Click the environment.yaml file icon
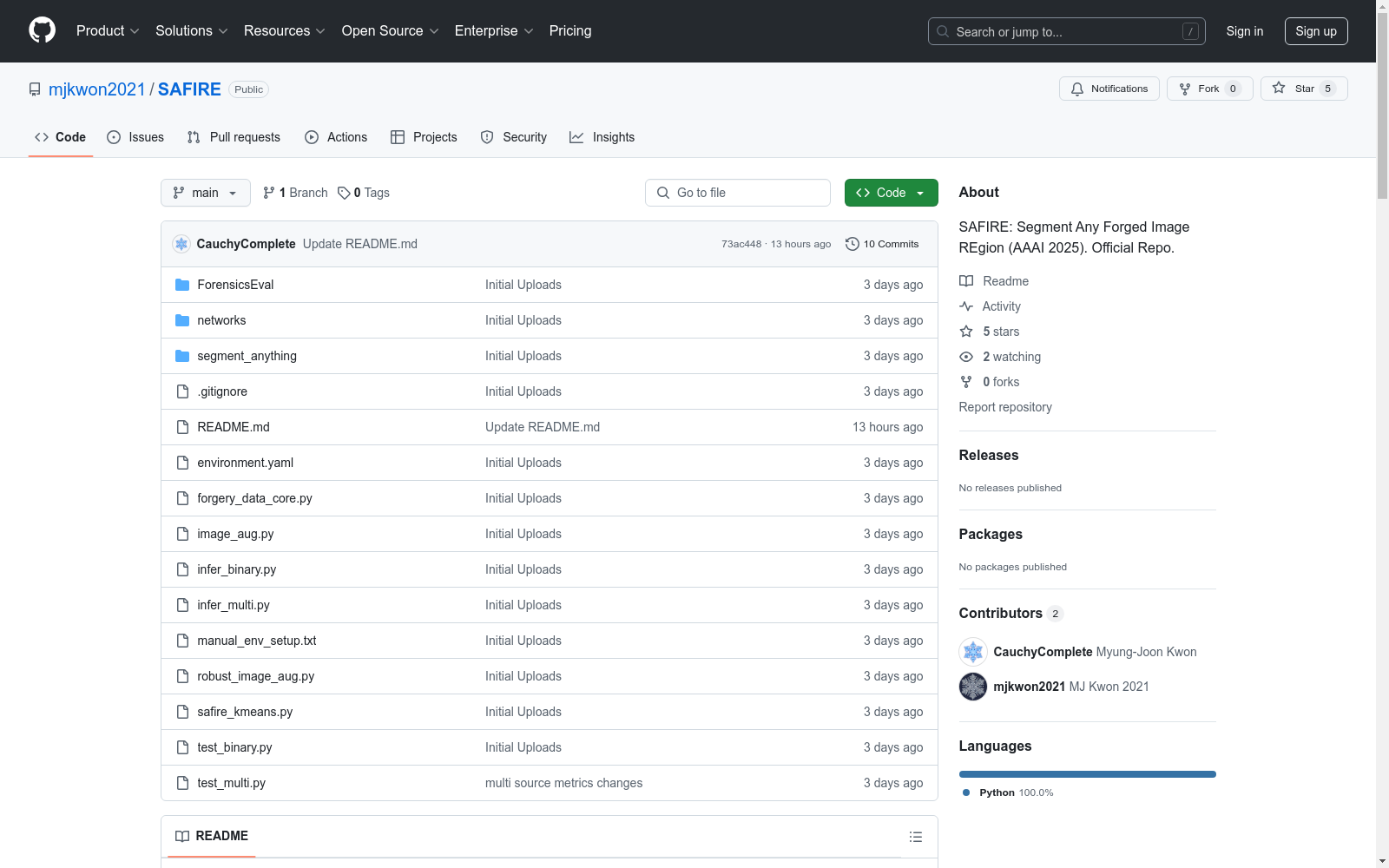This screenshot has height=868, width=1389. point(182,463)
